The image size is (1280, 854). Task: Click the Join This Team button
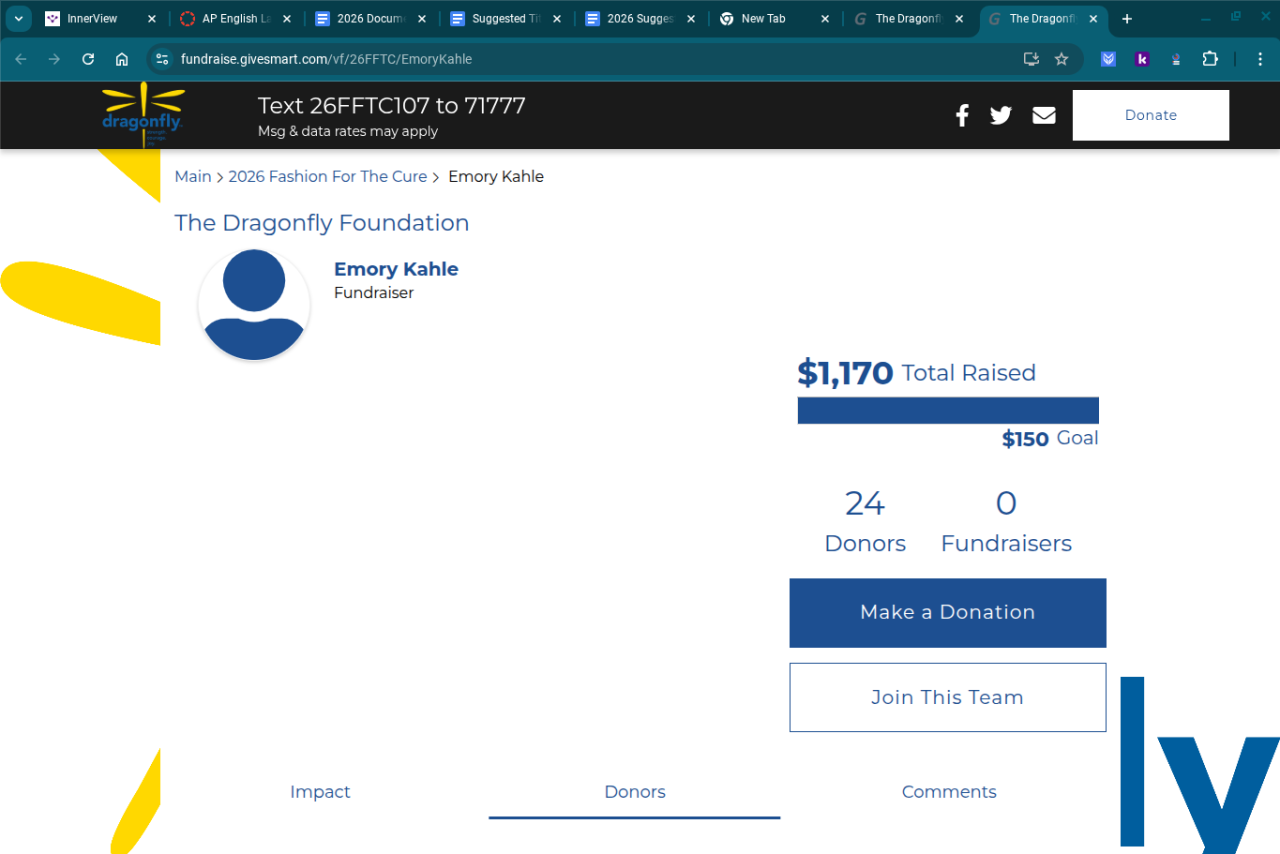pos(948,697)
